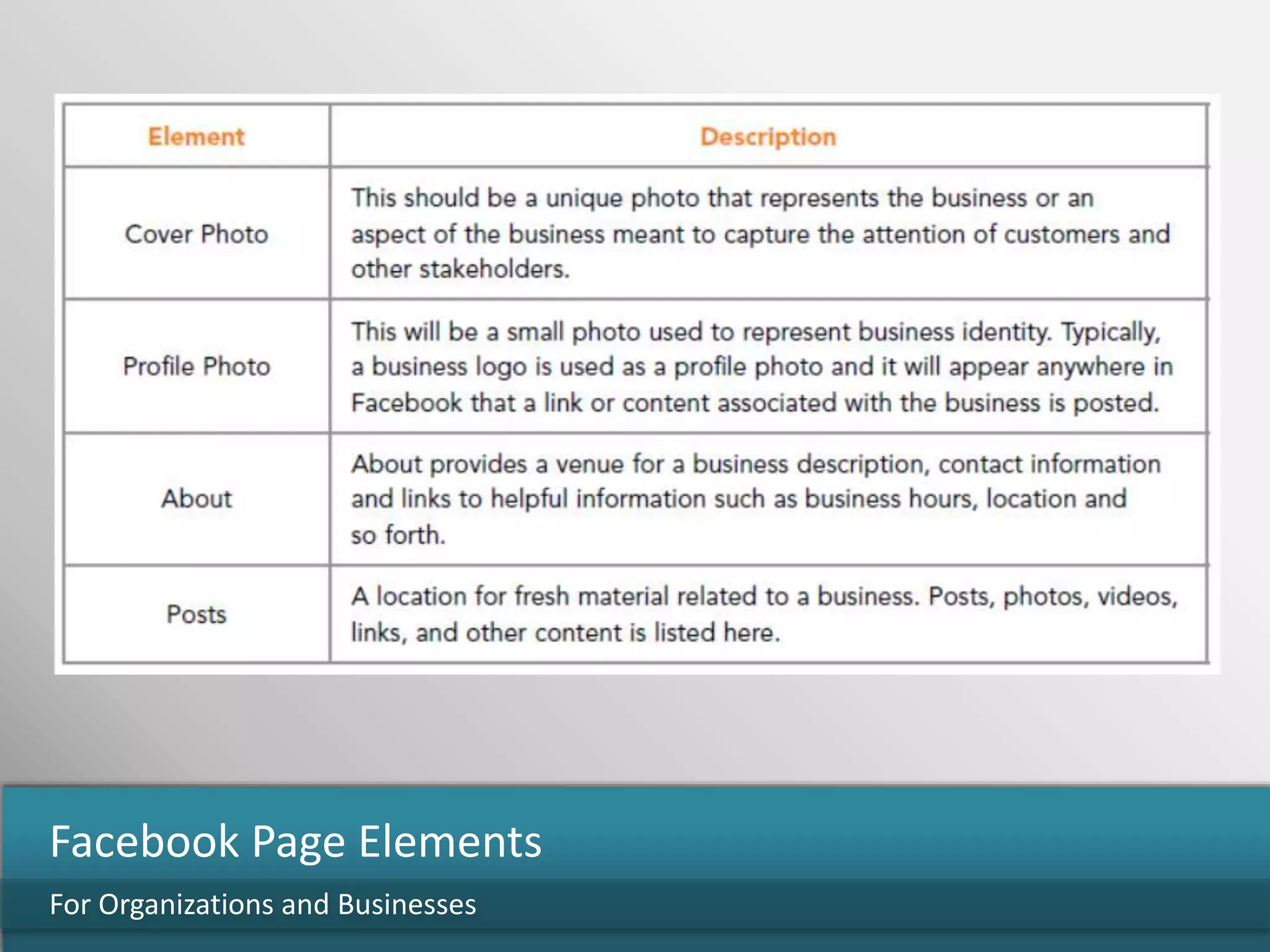Select the 'Cover Photo' cell
This screenshot has height=952, width=1270.
coord(197,234)
